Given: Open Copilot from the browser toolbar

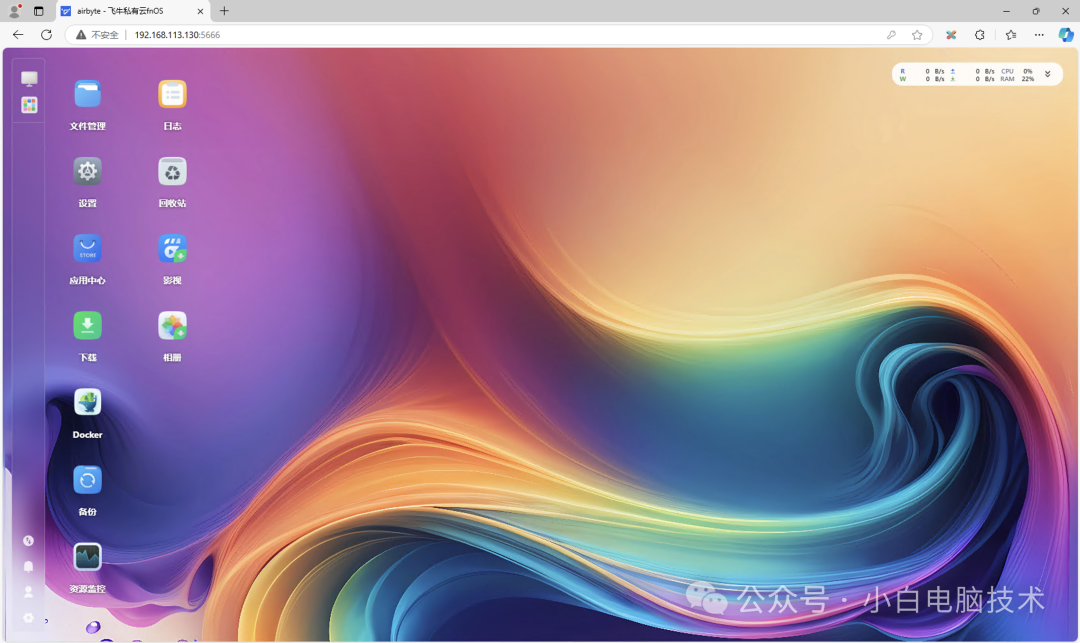Looking at the screenshot, I should (x=1066, y=34).
